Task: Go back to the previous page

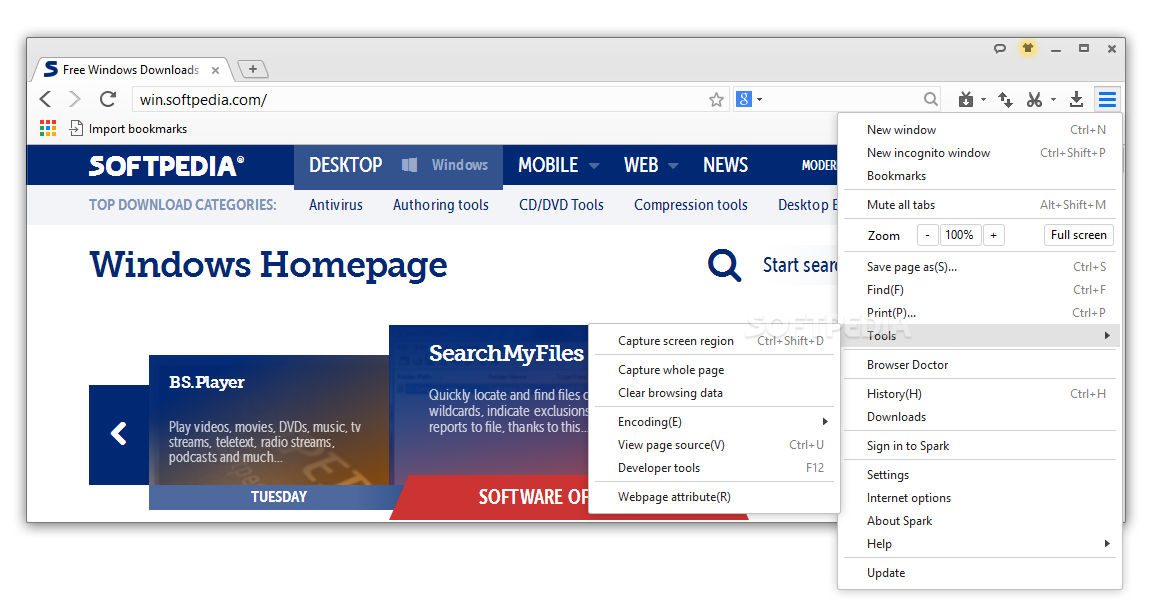Action: coord(46,99)
